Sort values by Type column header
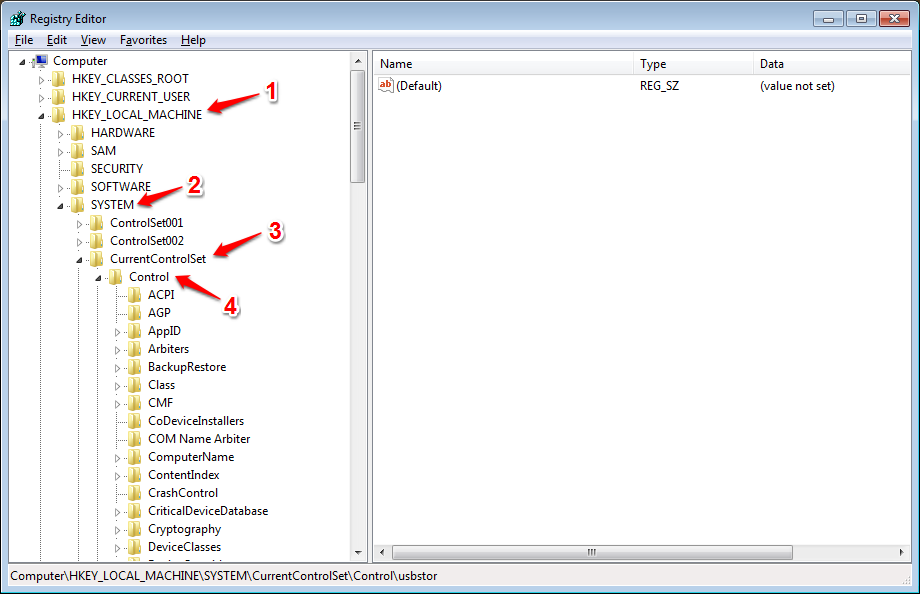 click(693, 63)
